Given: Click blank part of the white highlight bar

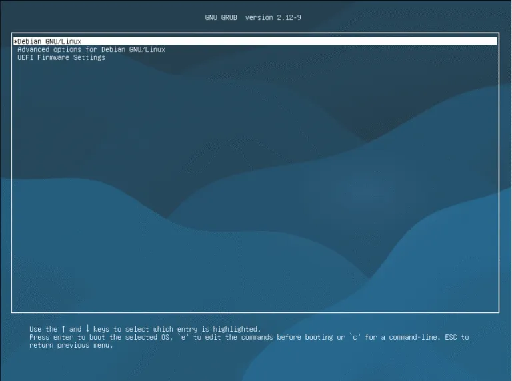Looking at the screenshot, I should (x=289, y=41).
